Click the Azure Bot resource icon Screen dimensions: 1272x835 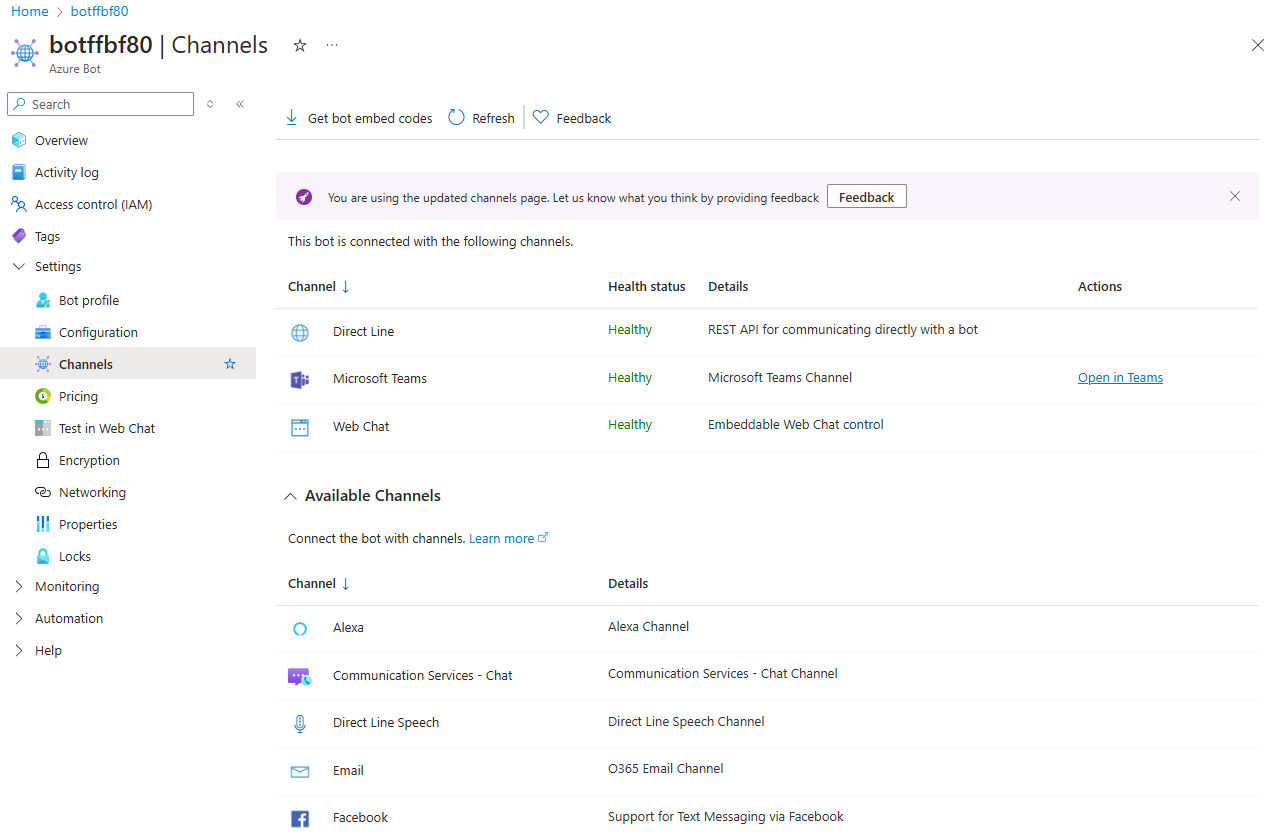tap(25, 52)
